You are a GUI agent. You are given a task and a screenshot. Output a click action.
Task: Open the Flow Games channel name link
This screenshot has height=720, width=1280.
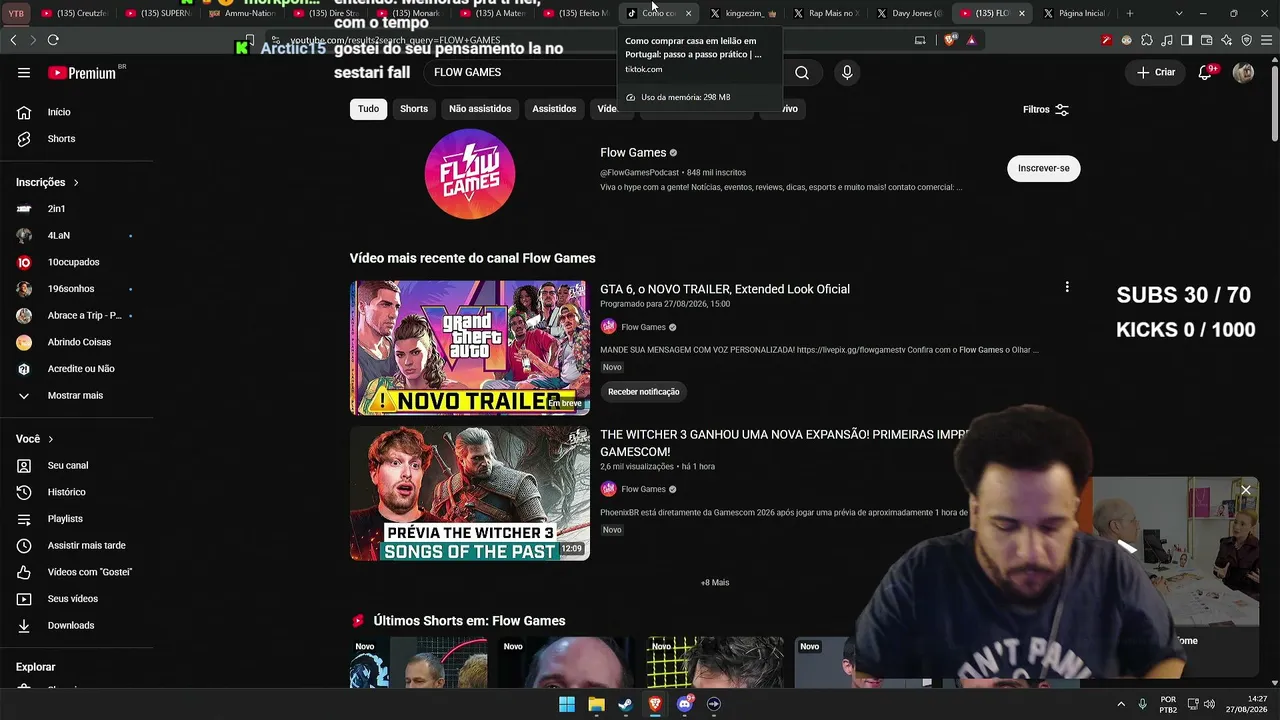(633, 153)
